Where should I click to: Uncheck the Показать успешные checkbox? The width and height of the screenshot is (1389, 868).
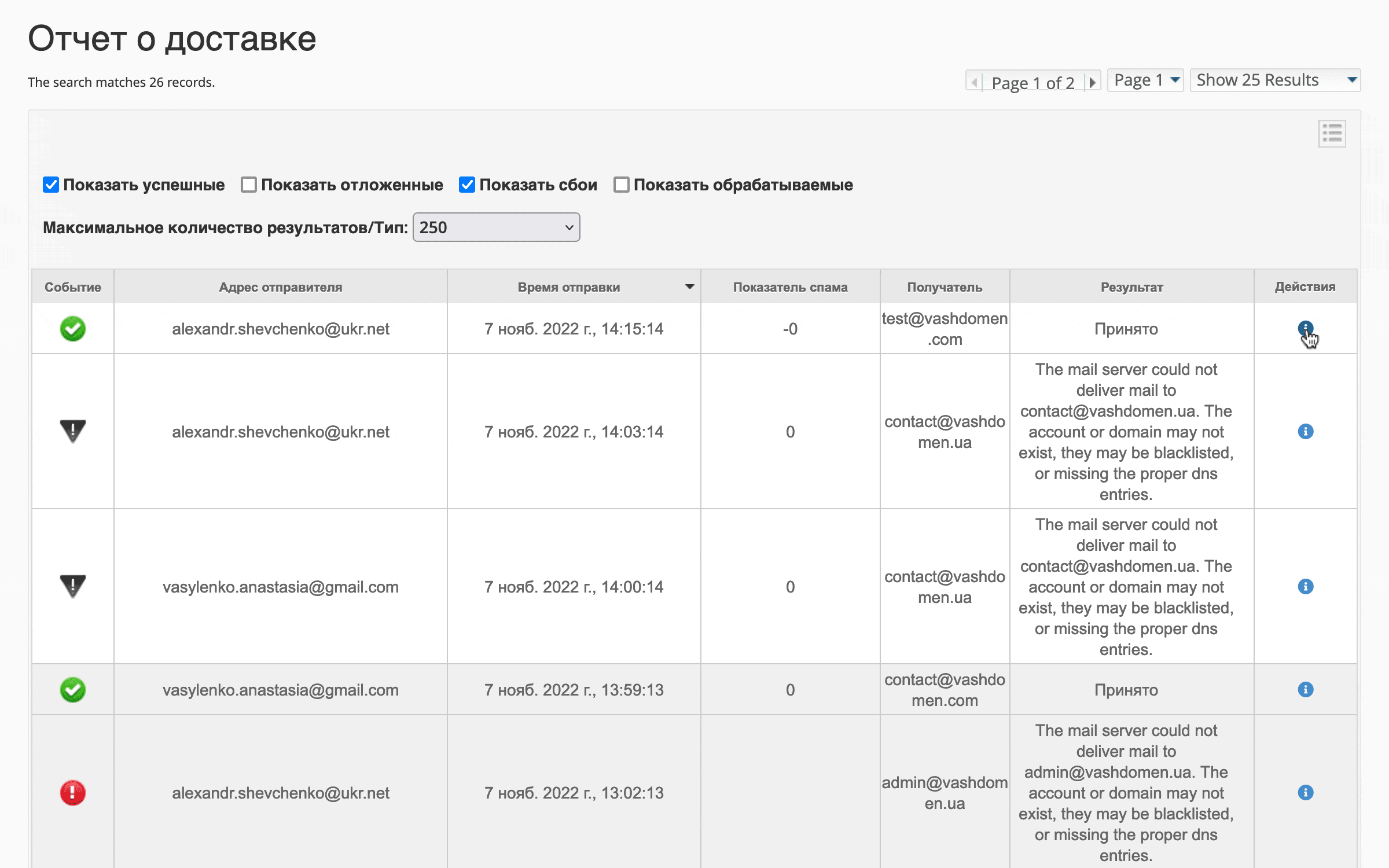(51, 185)
